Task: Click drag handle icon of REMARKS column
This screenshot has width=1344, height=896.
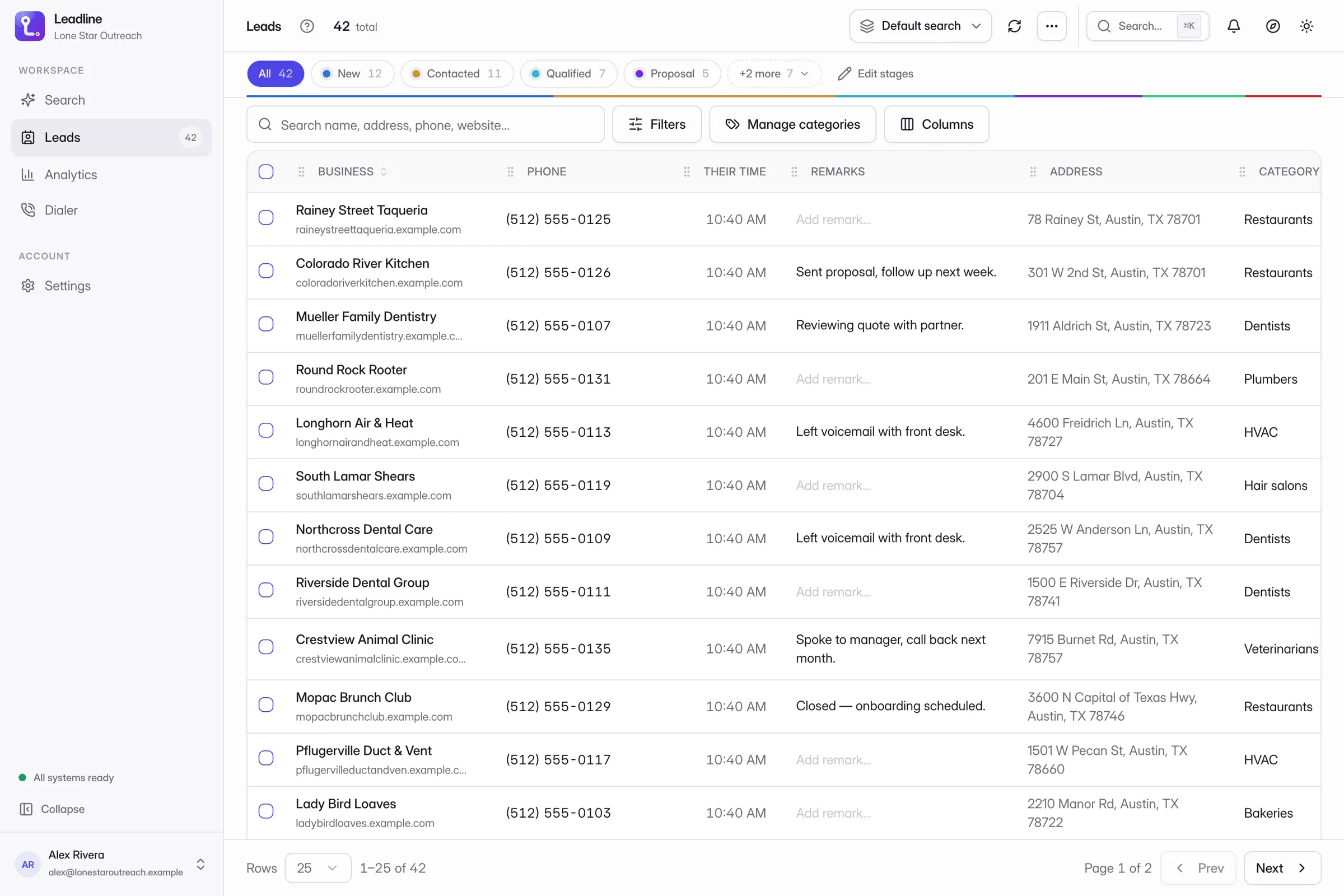Action: pos(794,171)
